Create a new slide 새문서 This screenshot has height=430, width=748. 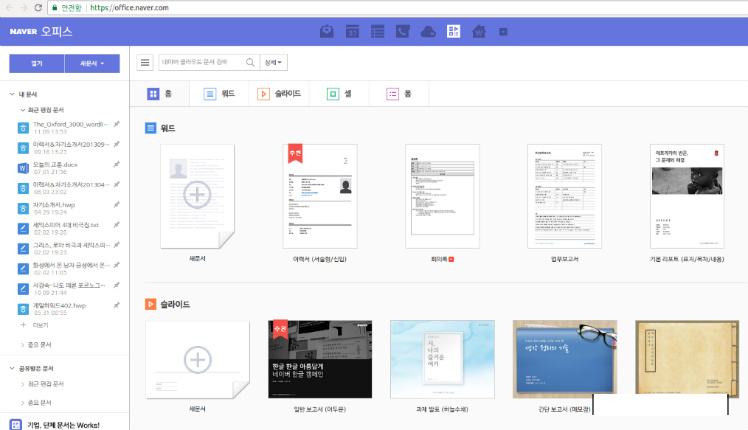pyautogui.click(x=197, y=359)
